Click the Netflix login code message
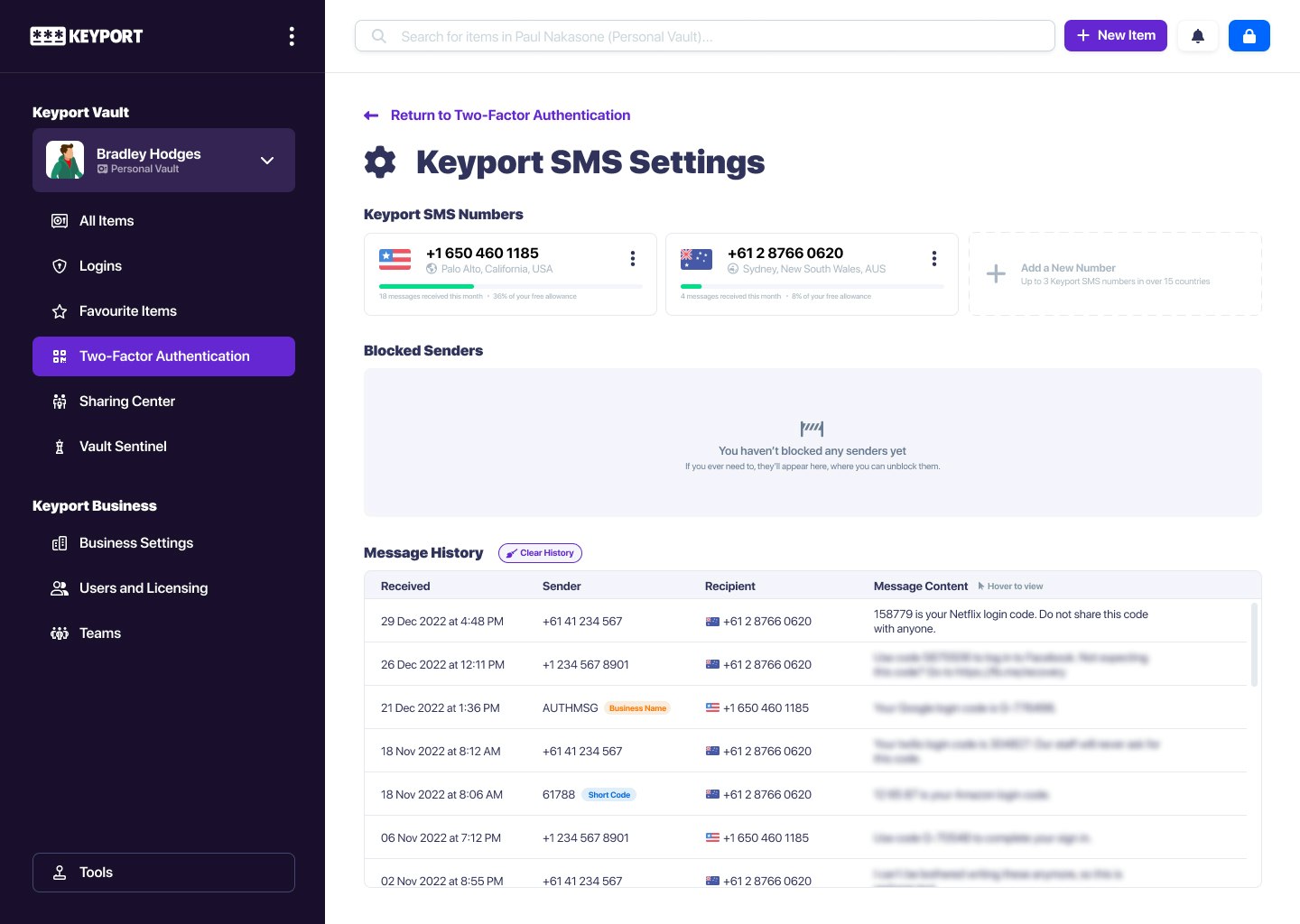 point(1011,621)
